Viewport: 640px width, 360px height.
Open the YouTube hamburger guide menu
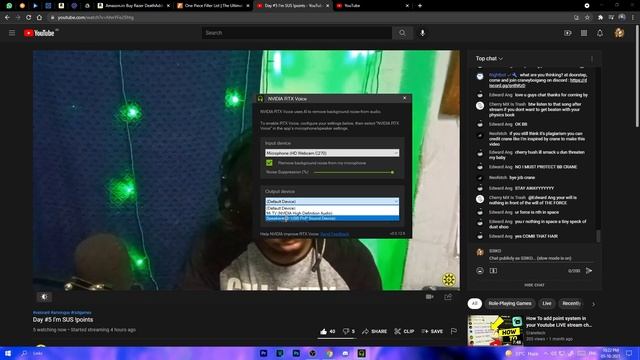tap(12, 33)
